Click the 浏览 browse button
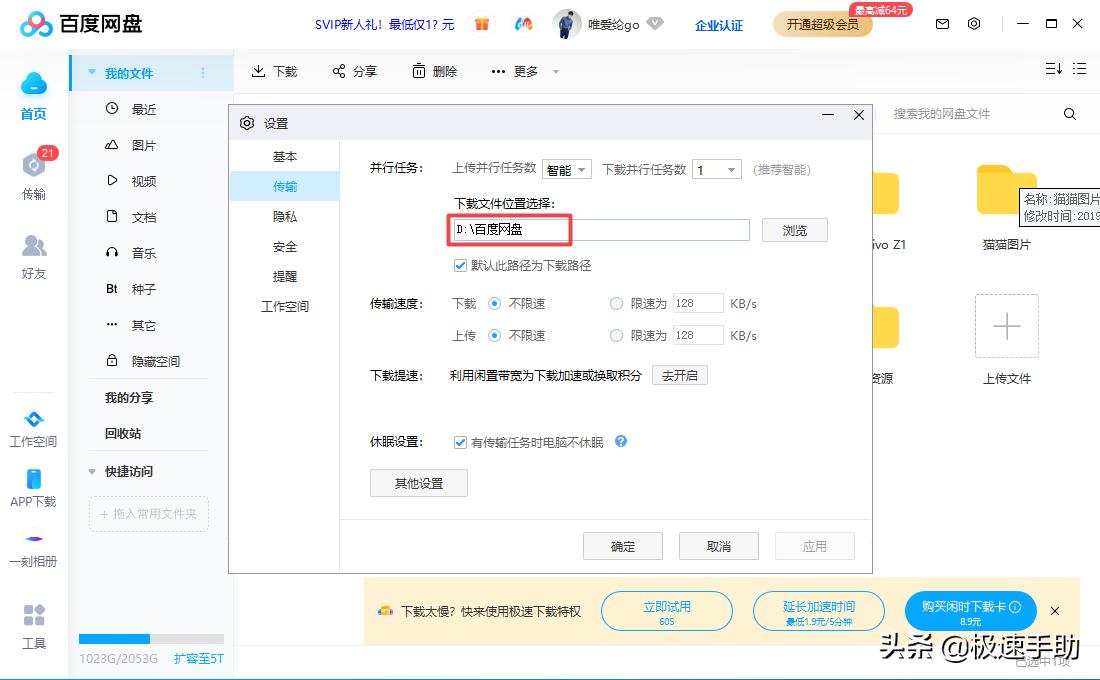The width and height of the screenshot is (1100, 680). click(x=794, y=230)
